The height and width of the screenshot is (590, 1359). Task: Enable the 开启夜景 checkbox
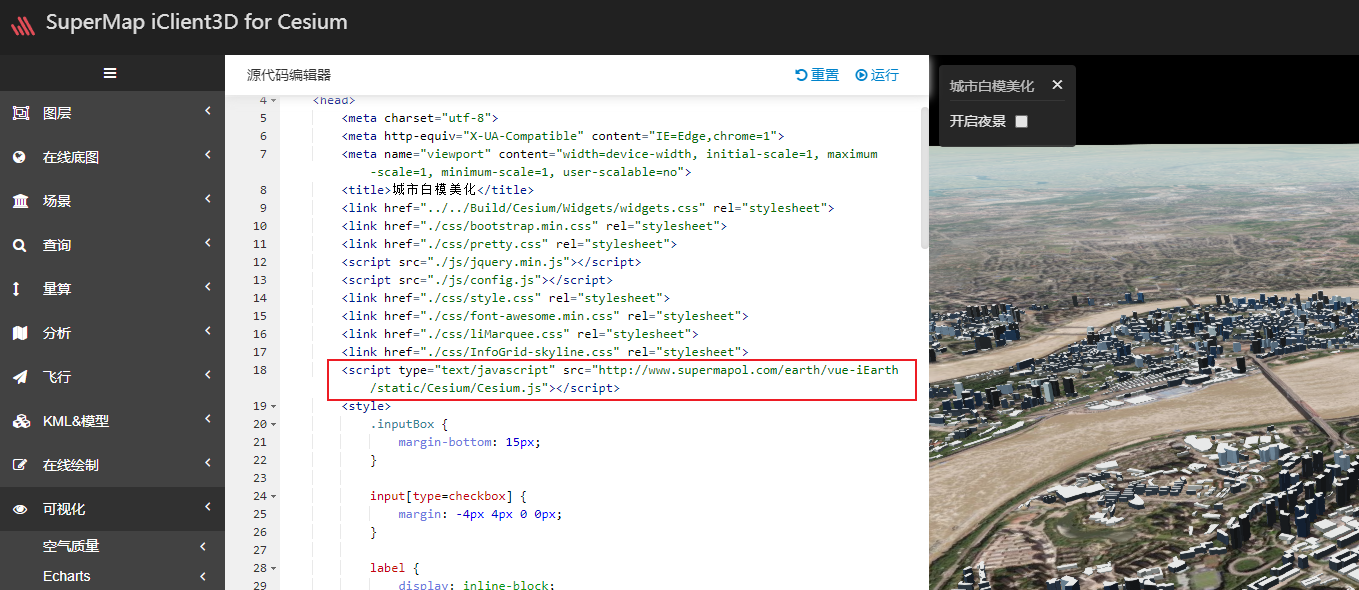tap(1021, 122)
